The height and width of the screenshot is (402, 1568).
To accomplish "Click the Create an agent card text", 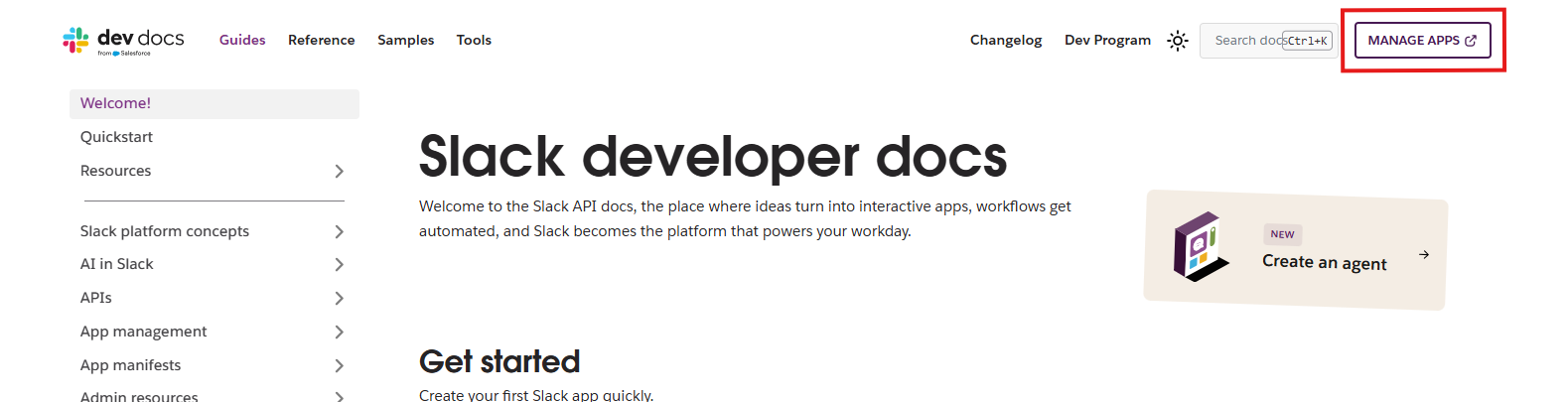I will 1325,262.
